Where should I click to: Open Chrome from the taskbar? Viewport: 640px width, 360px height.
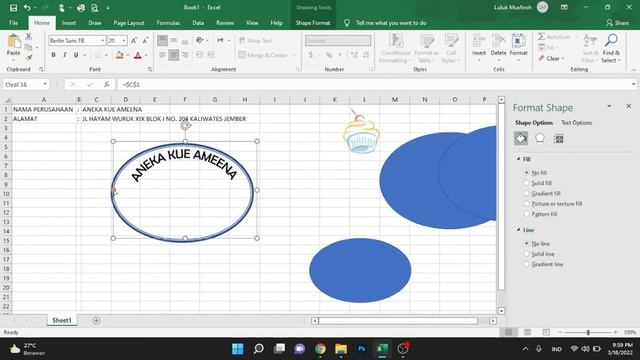click(x=320, y=349)
